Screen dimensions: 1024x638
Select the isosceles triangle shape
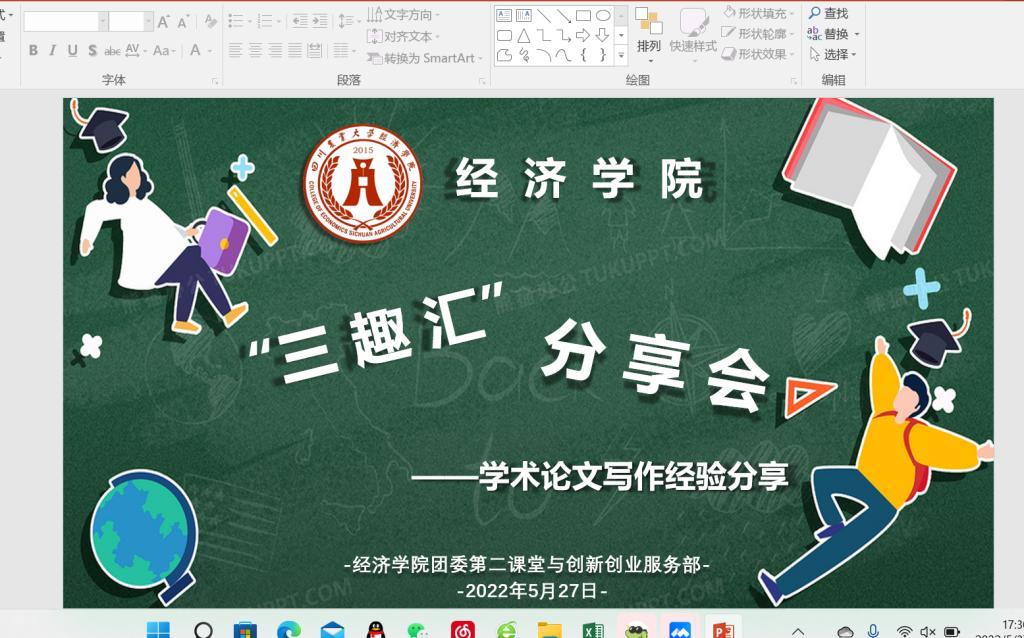point(523,35)
